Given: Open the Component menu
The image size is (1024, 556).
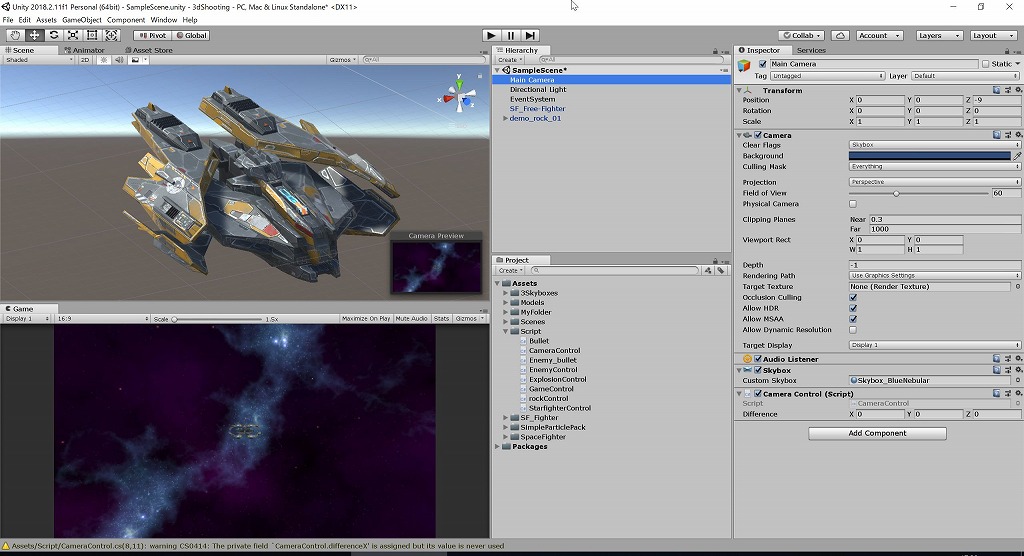Looking at the screenshot, I should click(x=126, y=20).
